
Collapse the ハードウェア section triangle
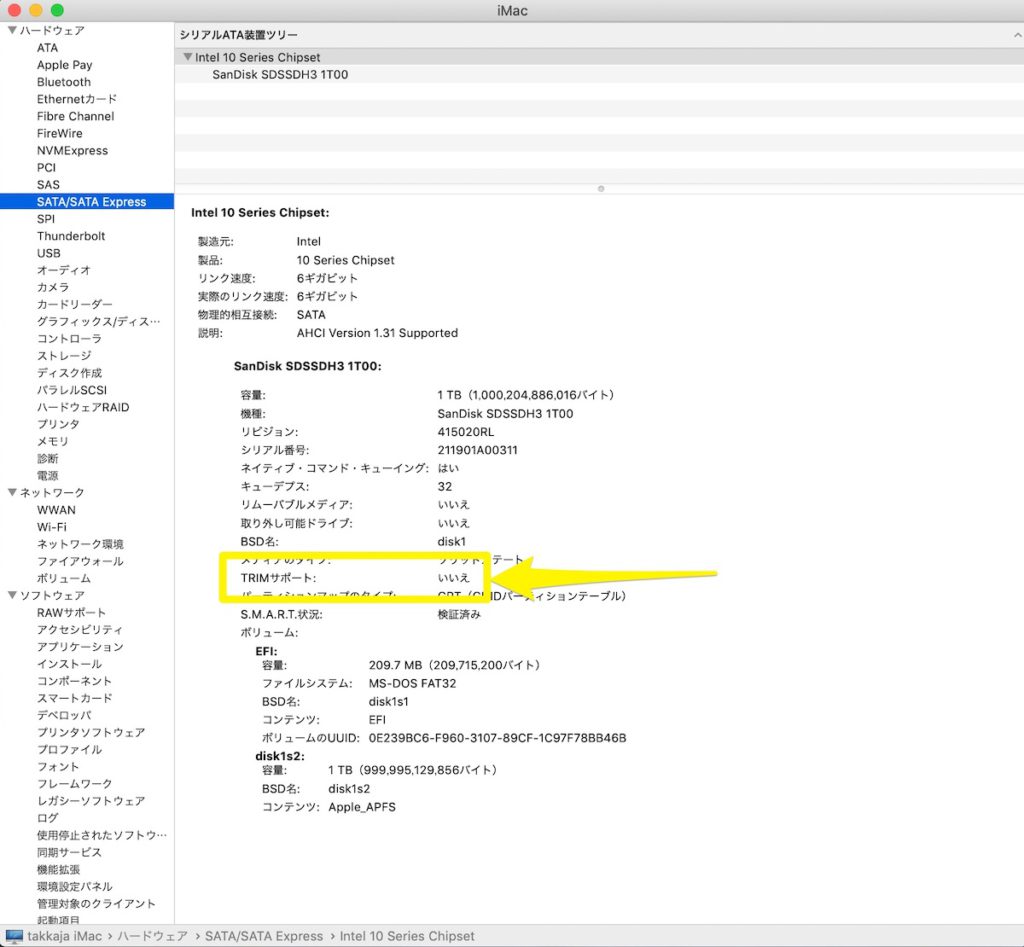pyautogui.click(x=11, y=31)
